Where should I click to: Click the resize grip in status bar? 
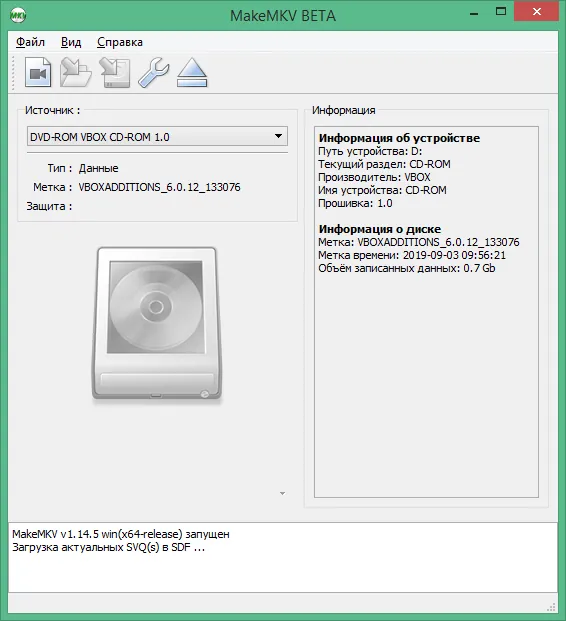click(x=551, y=607)
